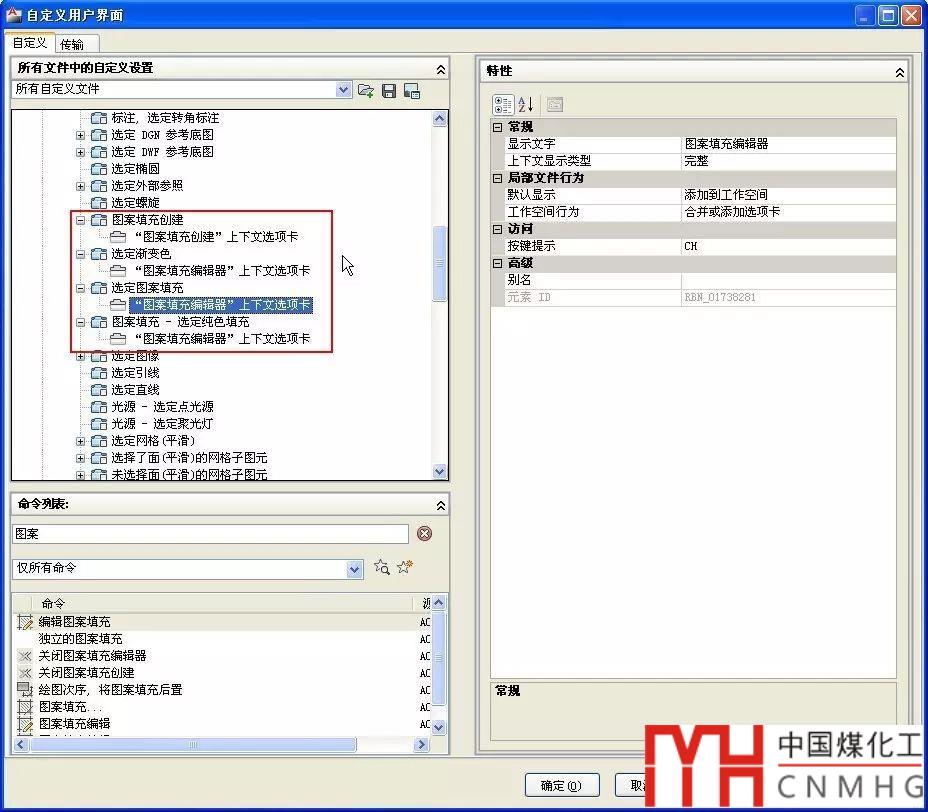Collapse the 选定图案填充 node
This screenshot has height=812, width=928.
pos(80,288)
